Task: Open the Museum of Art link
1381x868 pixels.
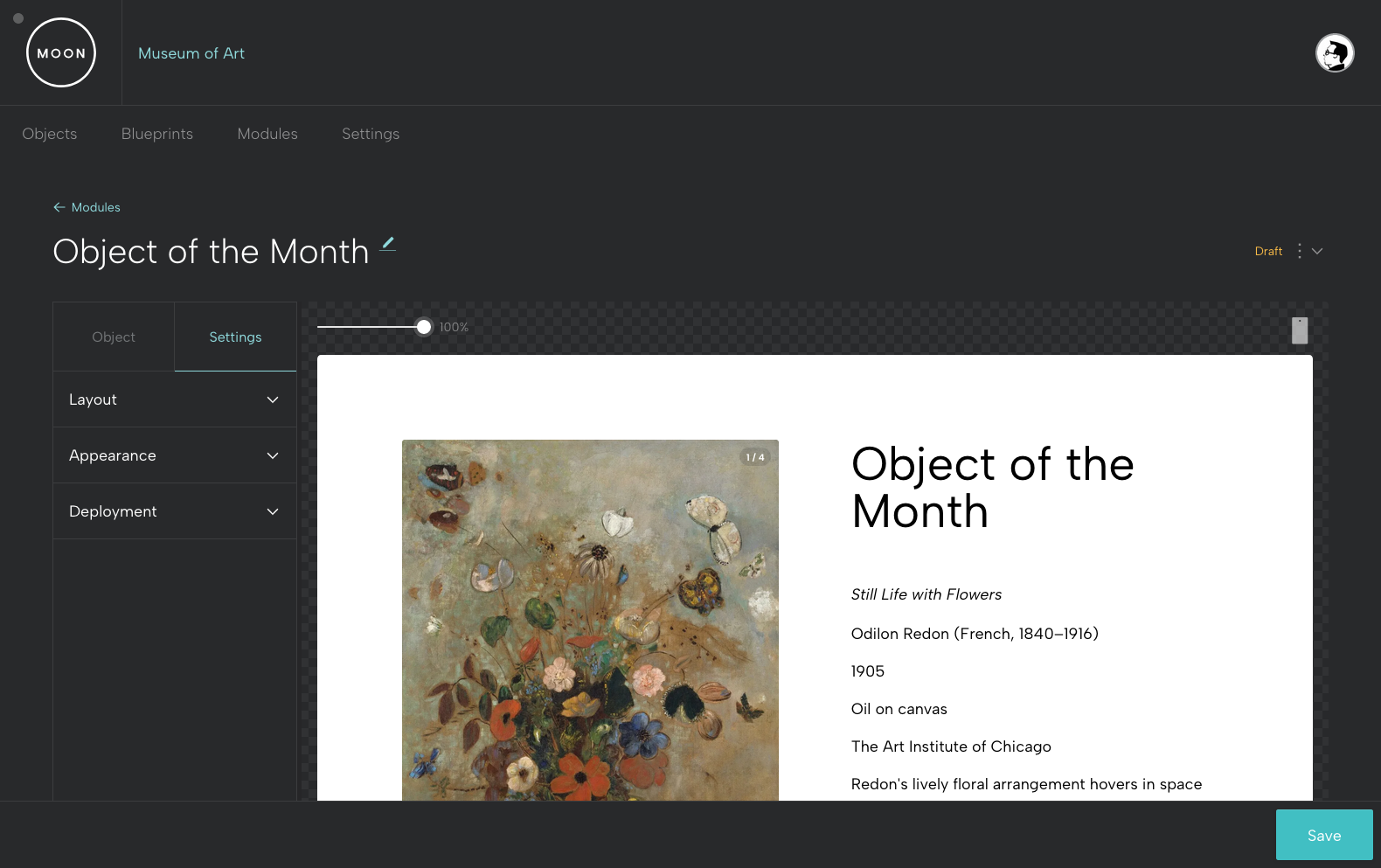Action: pos(191,53)
